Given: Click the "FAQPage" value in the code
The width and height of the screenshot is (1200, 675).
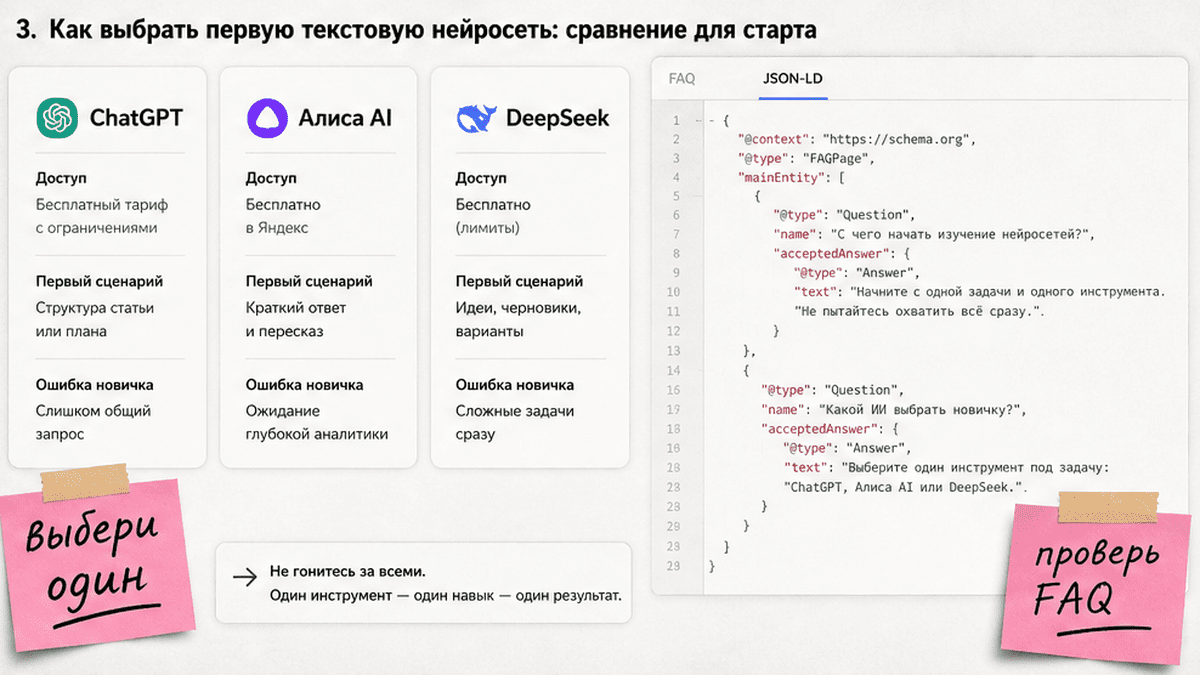Looking at the screenshot, I should point(836,158).
